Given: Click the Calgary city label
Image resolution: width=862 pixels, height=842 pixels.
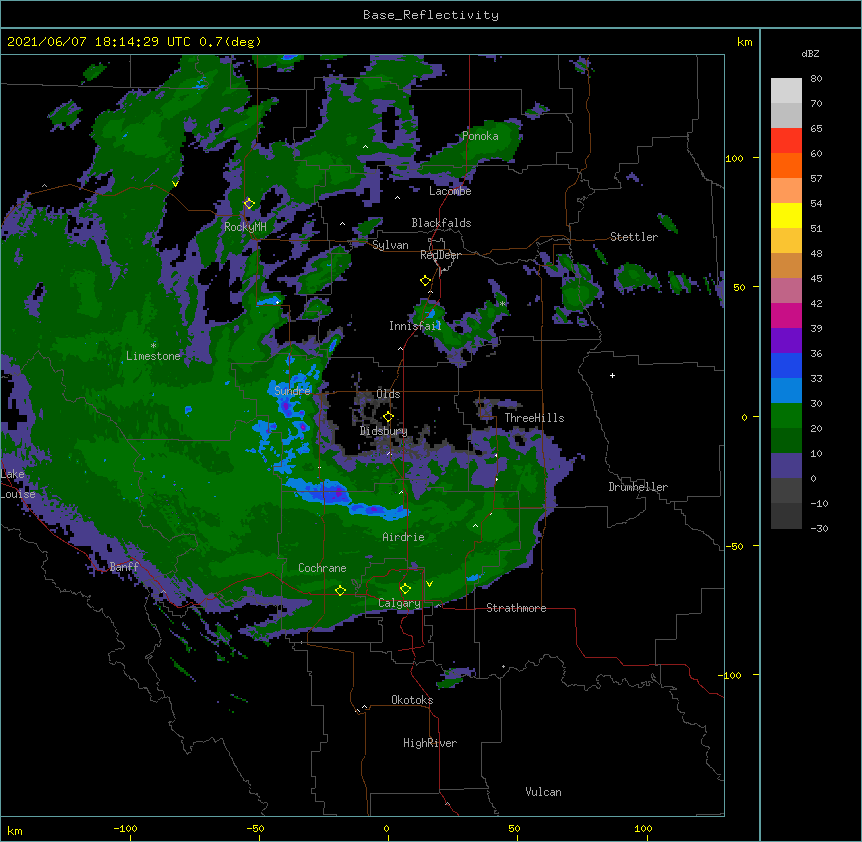Looking at the screenshot, I should 399,603.
